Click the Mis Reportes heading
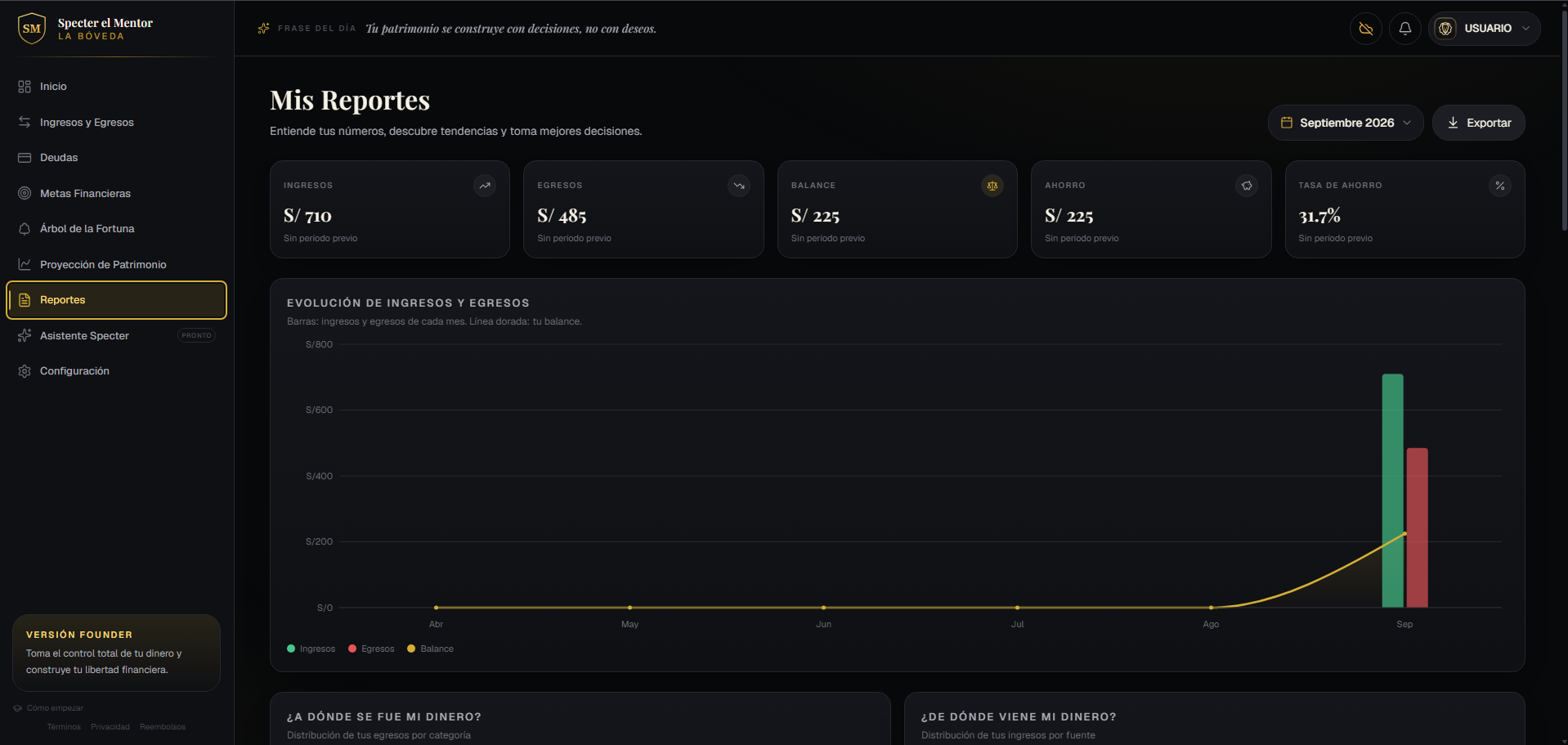 pos(350,100)
